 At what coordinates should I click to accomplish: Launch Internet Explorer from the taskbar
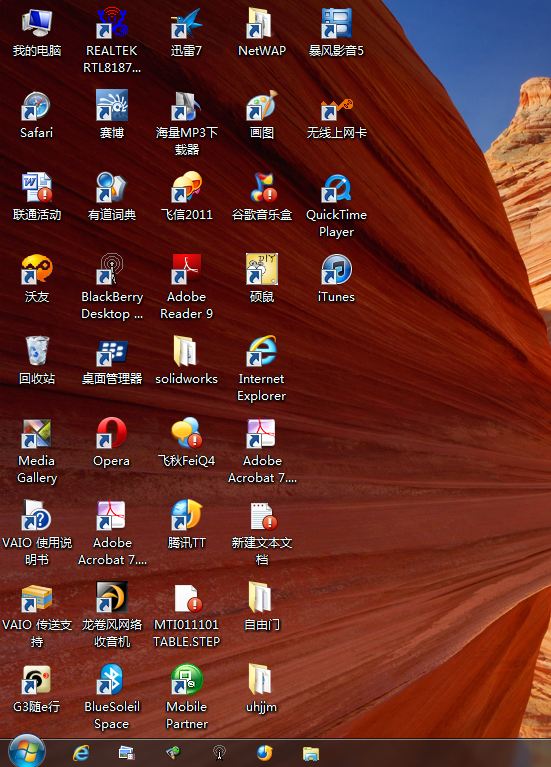coord(81,753)
